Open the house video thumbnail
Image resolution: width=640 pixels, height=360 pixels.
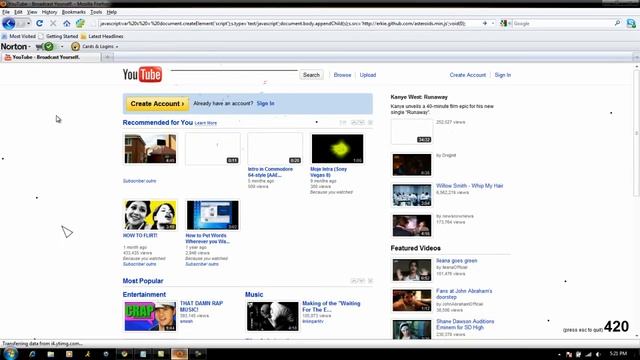(x=150, y=149)
